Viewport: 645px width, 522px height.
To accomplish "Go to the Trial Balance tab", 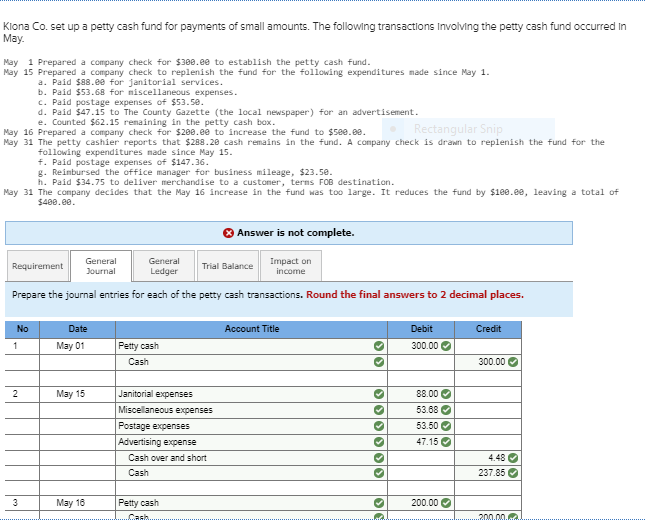I will [x=227, y=266].
